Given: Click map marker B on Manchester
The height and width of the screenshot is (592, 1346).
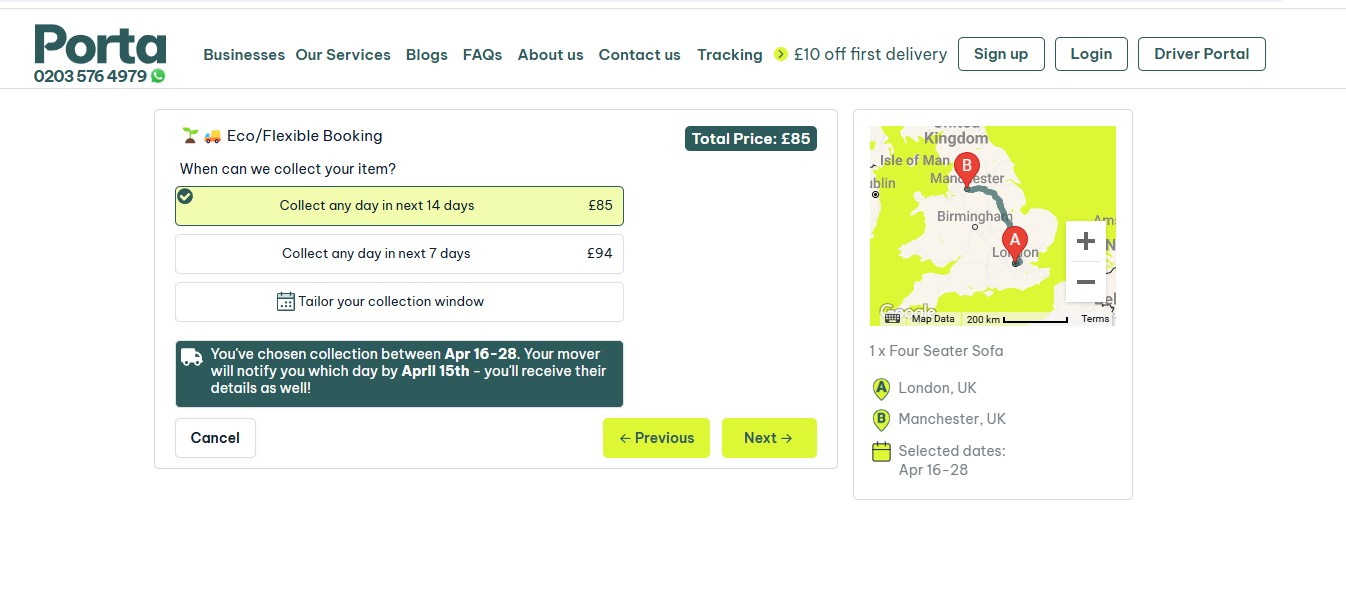Looking at the screenshot, I should [x=966, y=170].
